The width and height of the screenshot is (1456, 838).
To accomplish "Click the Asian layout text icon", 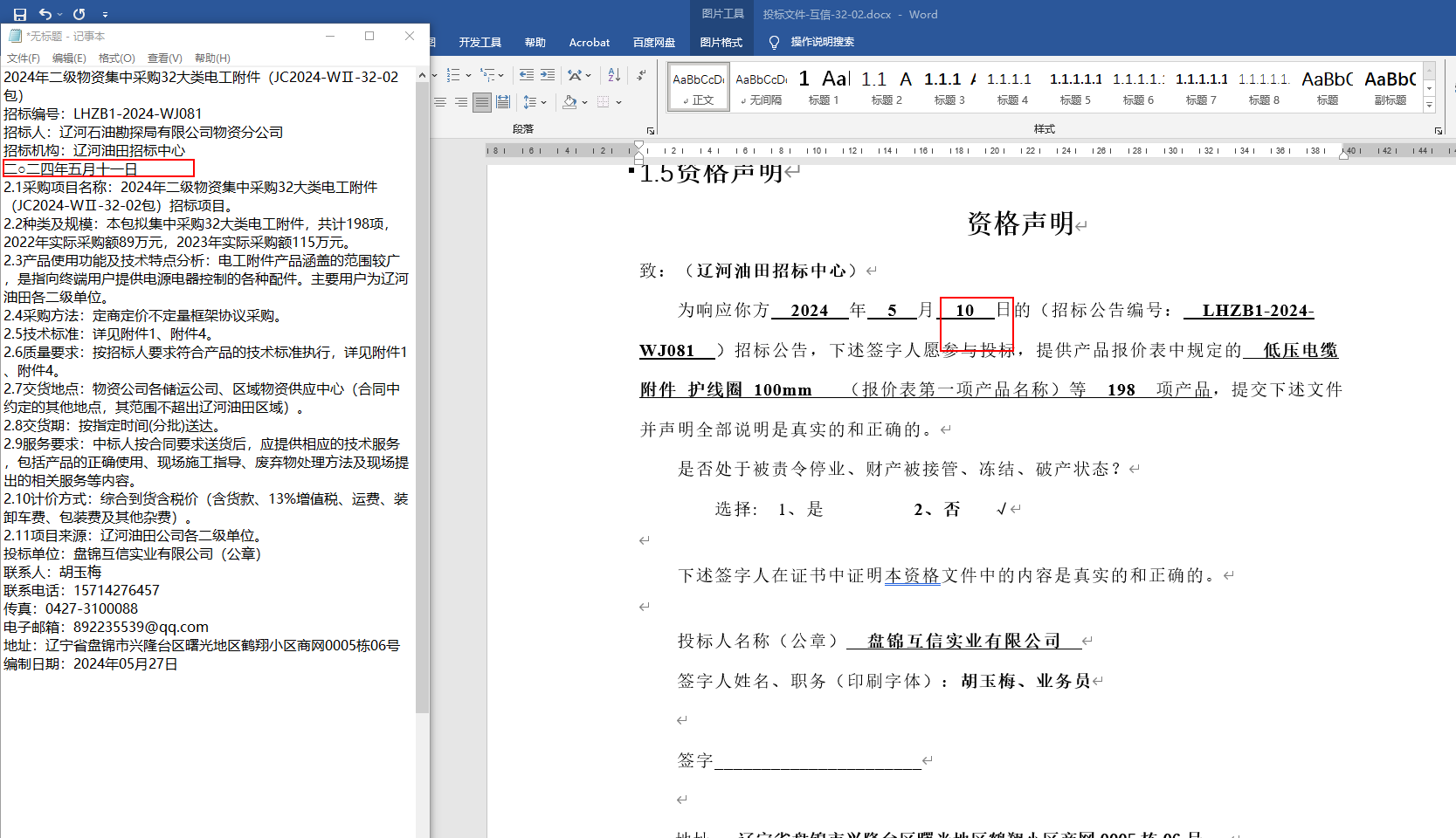I will click(575, 75).
